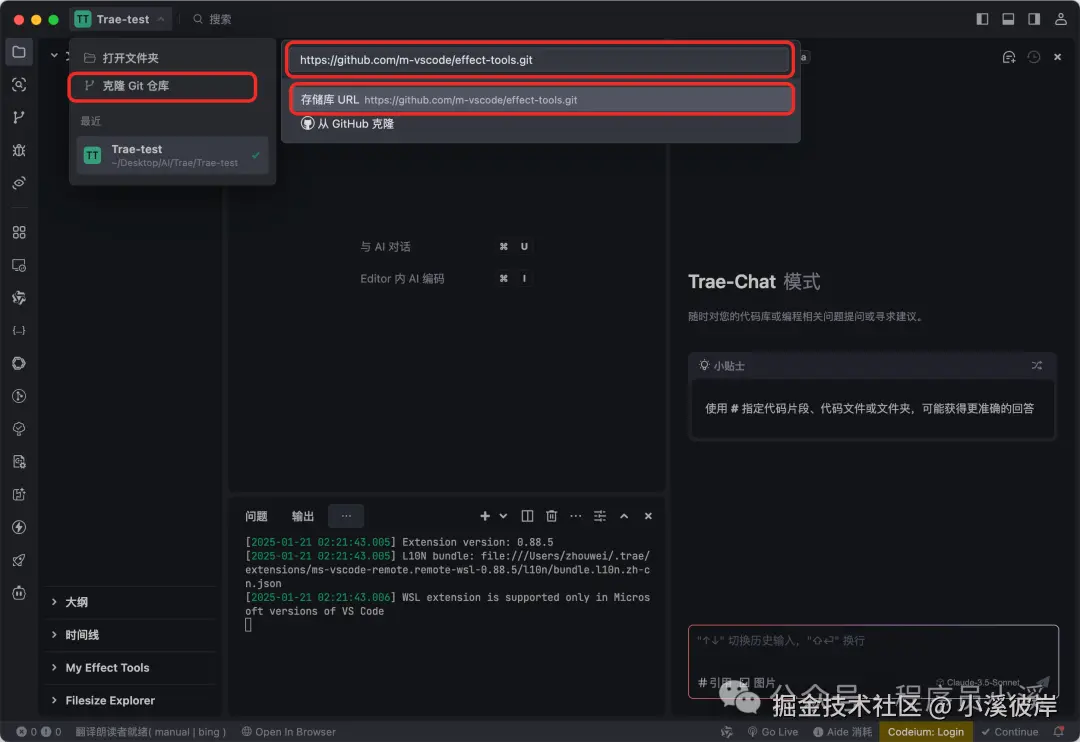The height and width of the screenshot is (742, 1080).
Task: Switch to the 问题 tab
Action: click(256, 516)
